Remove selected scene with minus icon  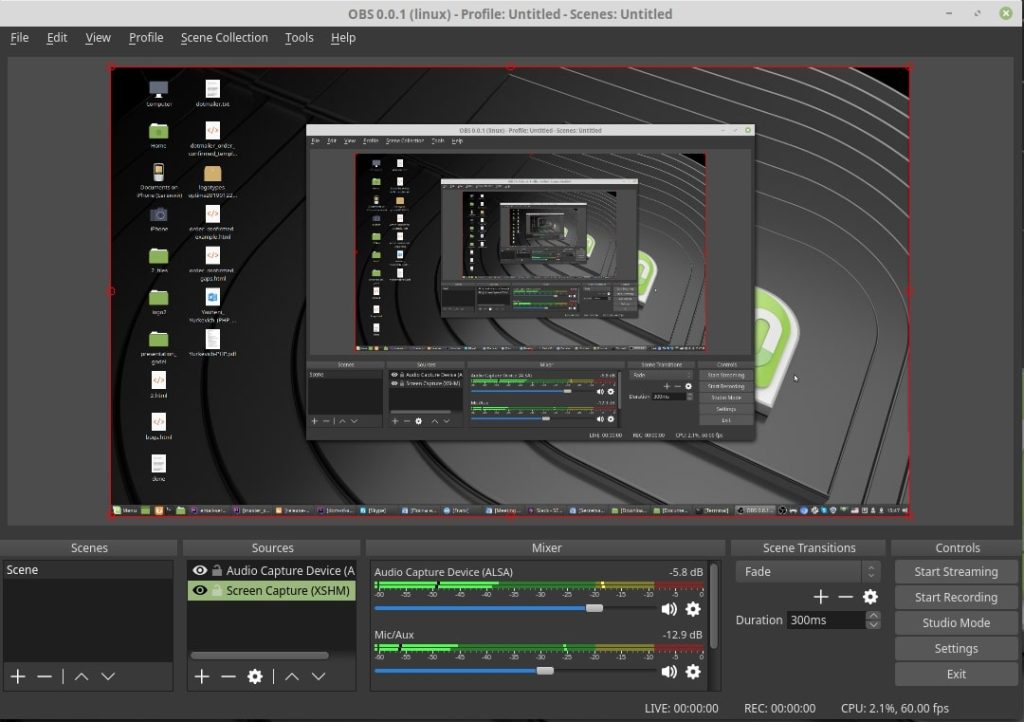click(x=44, y=676)
